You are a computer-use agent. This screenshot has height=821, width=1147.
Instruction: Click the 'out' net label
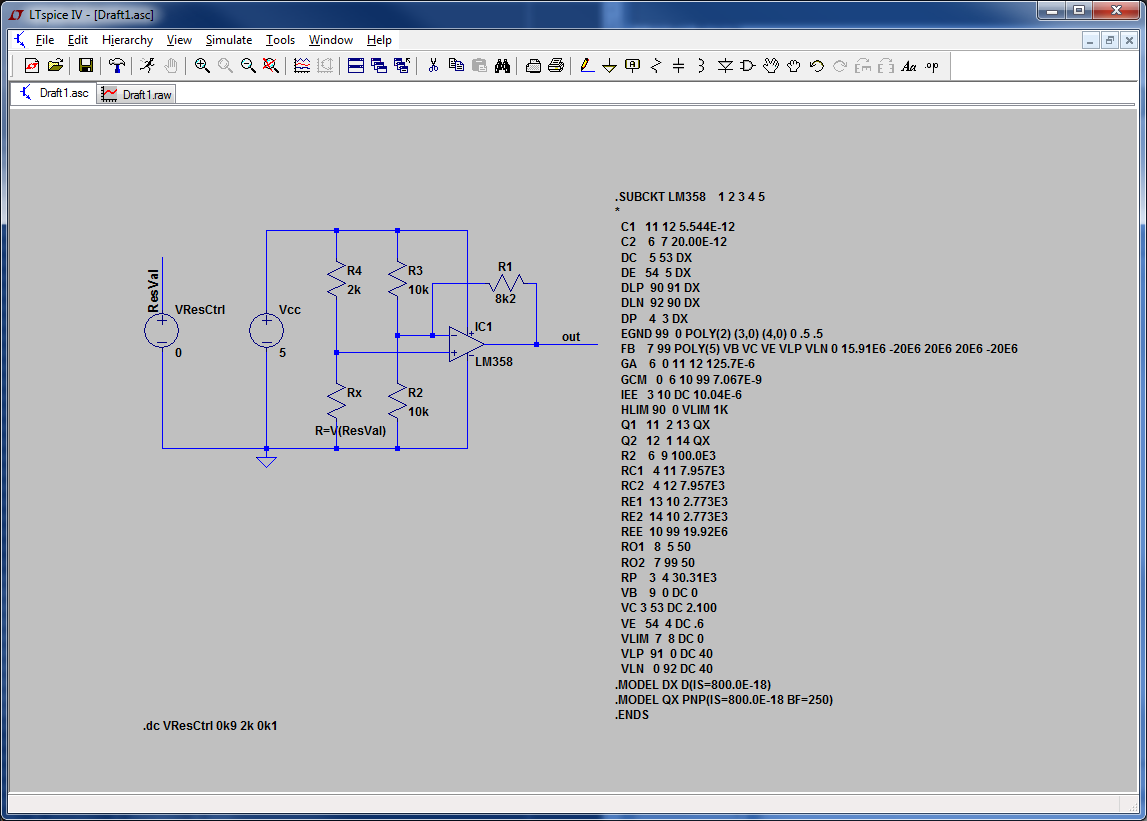571,337
